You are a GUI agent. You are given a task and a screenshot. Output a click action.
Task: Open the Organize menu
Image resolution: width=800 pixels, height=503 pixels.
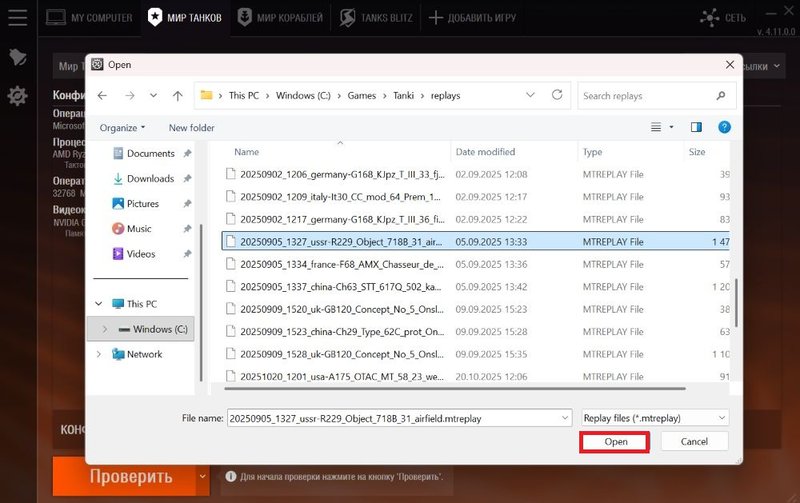(122, 128)
